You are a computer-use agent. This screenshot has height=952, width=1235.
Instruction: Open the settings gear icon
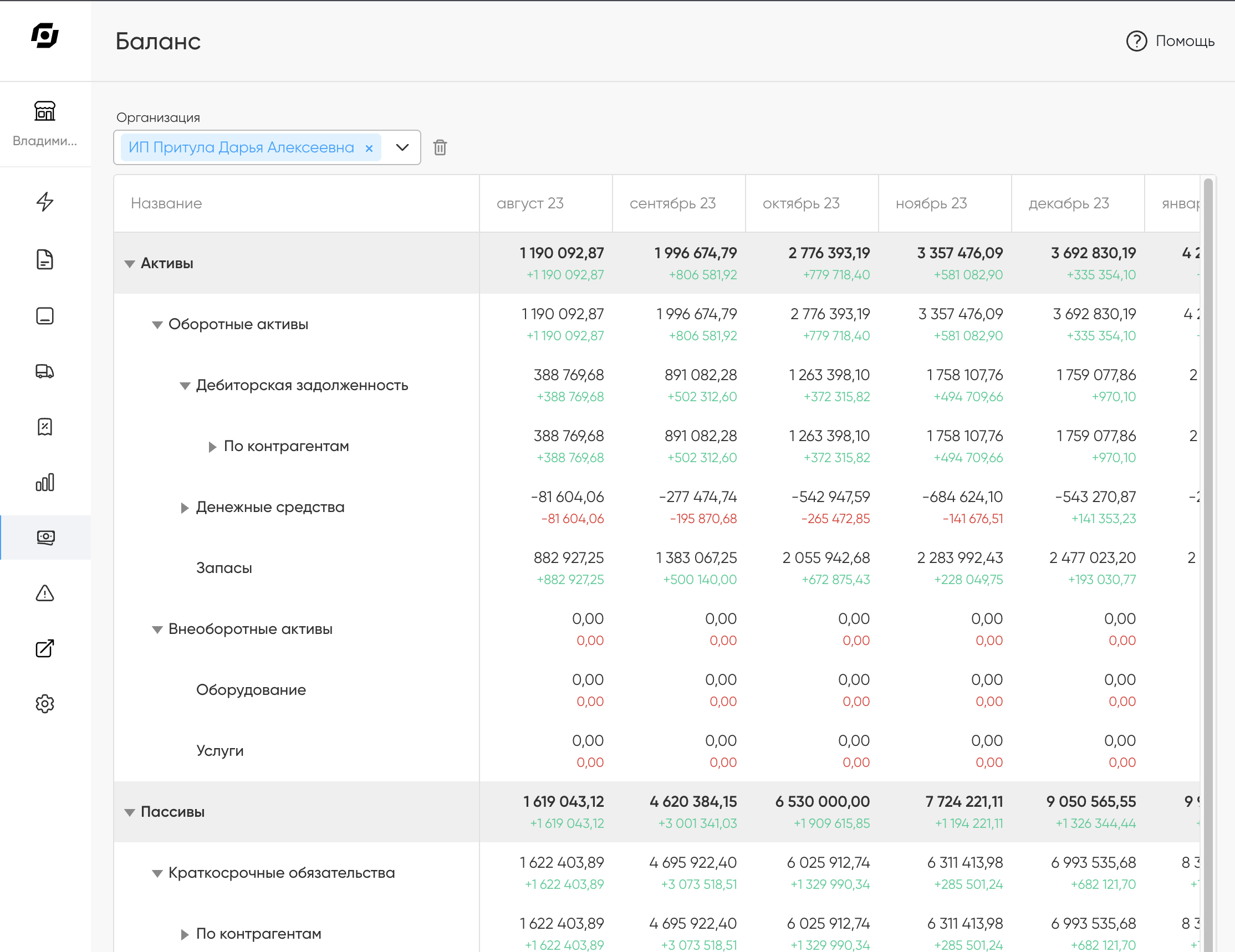point(45,704)
